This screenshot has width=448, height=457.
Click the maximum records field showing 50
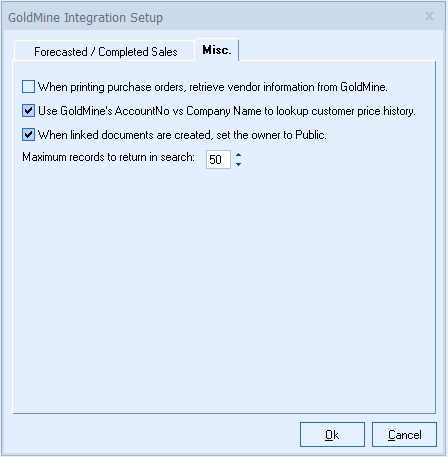pos(218,160)
